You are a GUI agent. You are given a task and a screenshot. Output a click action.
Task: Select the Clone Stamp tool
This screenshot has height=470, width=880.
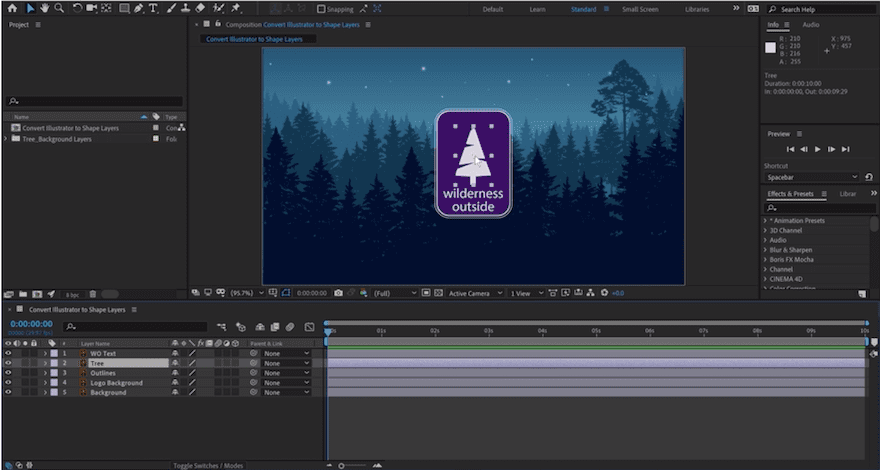[185, 8]
